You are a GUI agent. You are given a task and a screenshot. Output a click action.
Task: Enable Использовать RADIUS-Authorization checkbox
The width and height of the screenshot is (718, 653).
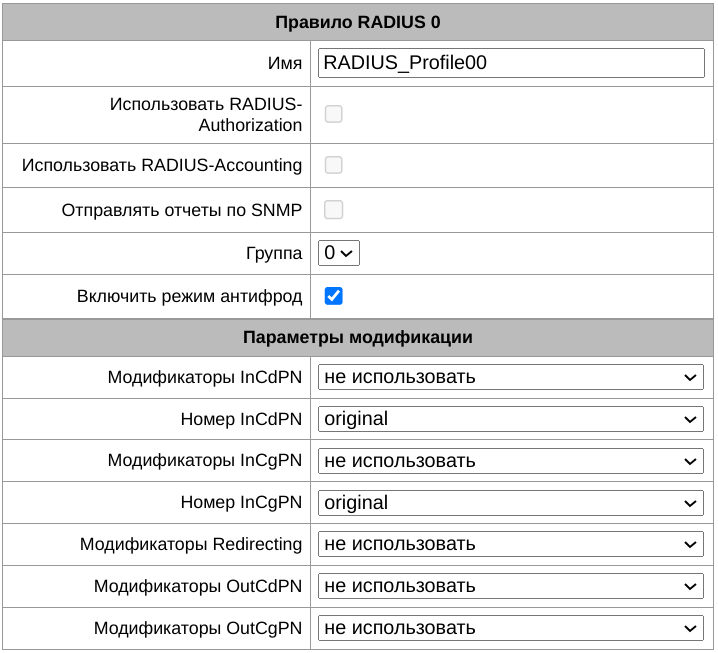(x=334, y=114)
